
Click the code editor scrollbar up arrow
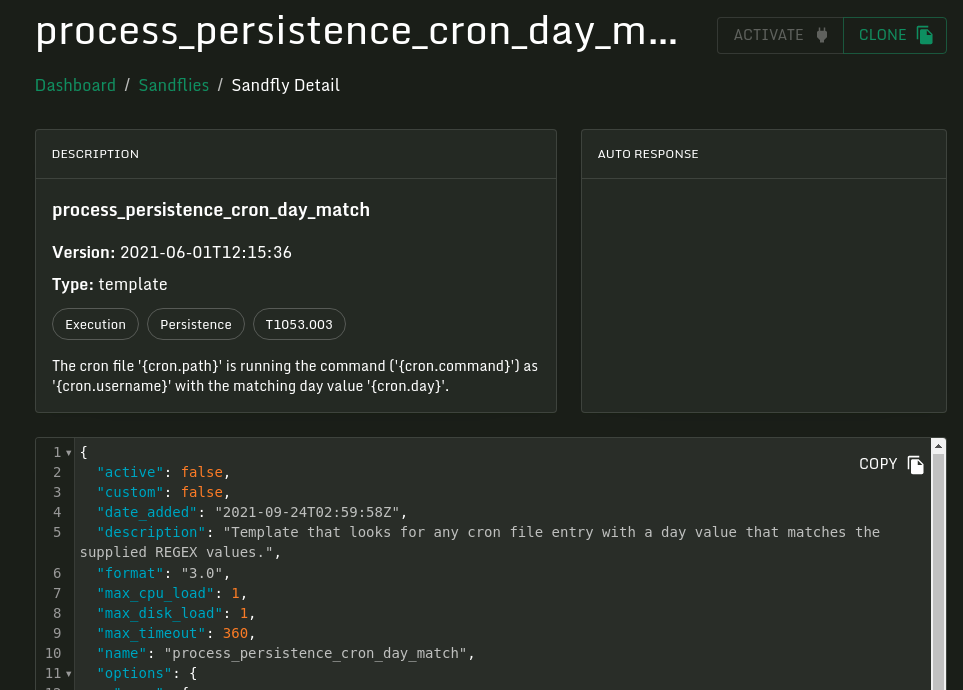click(x=938, y=446)
